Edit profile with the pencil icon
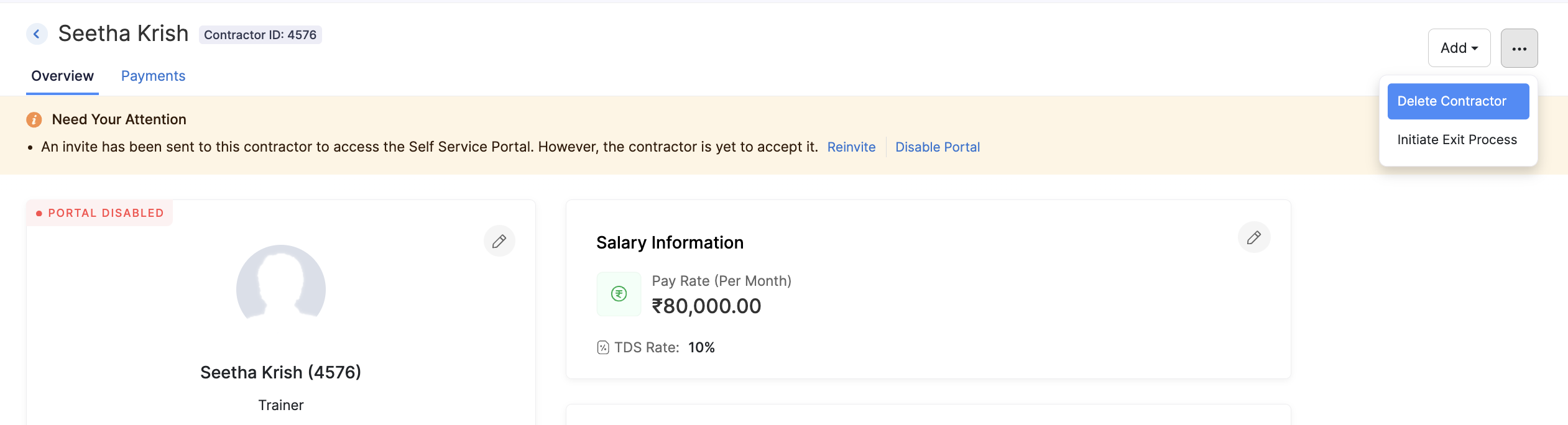The width and height of the screenshot is (1568, 425). coord(499,241)
